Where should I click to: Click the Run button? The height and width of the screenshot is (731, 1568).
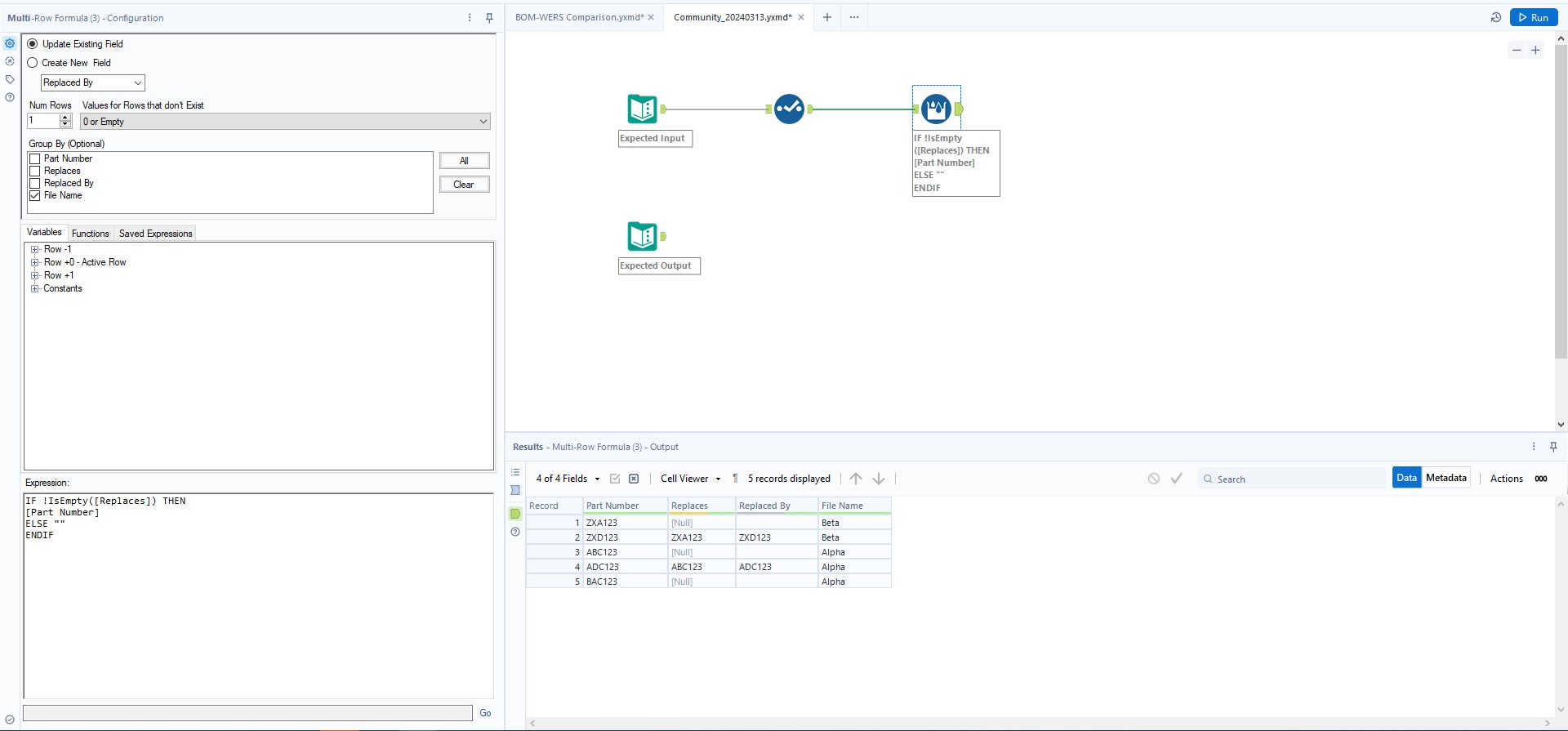click(1533, 17)
